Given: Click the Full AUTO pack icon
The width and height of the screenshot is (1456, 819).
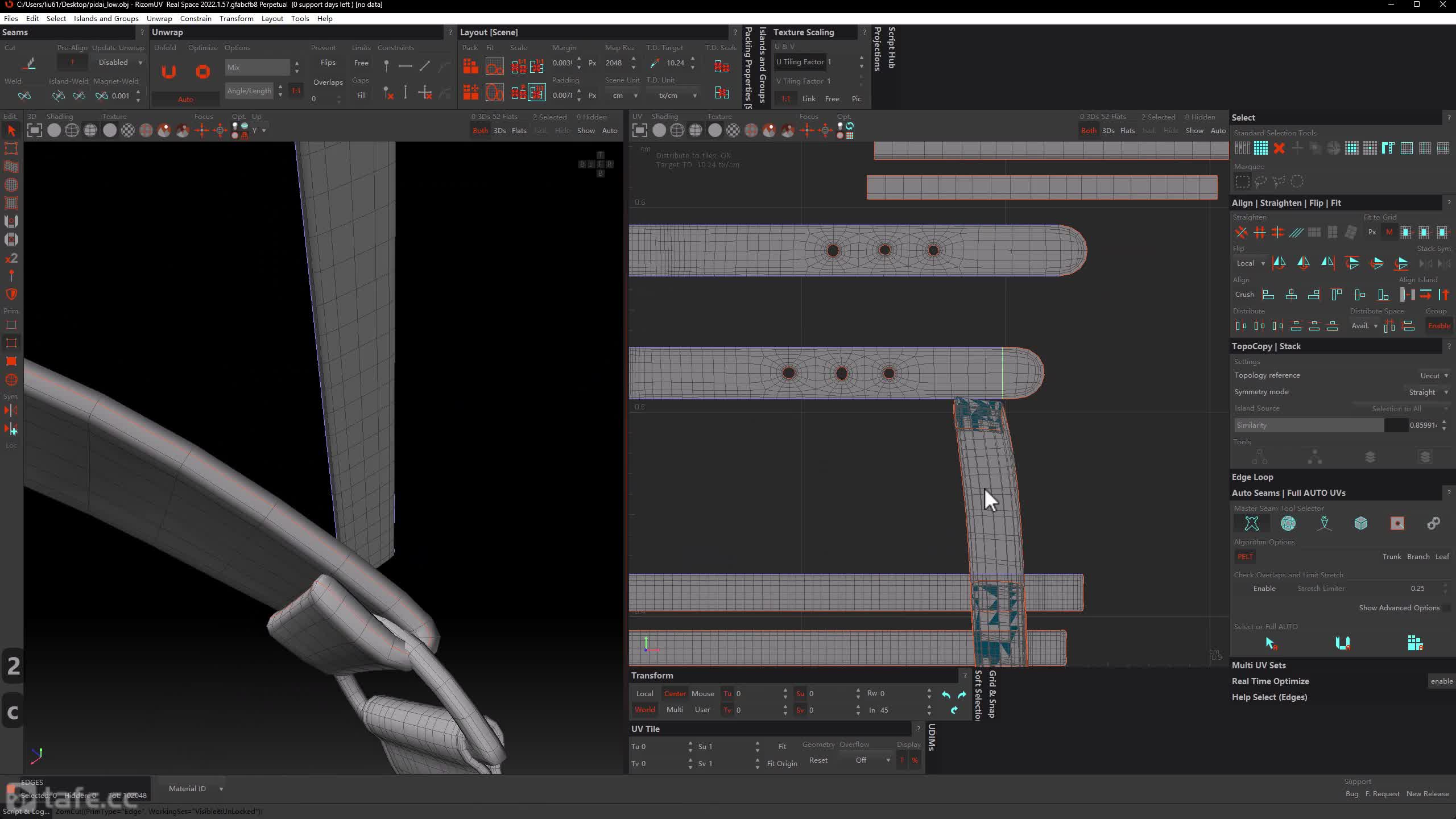Looking at the screenshot, I should 1415,643.
